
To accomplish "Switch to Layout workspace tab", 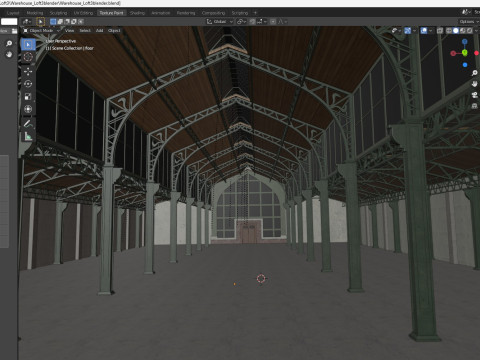I will pyautogui.click(x=13, y=13).
